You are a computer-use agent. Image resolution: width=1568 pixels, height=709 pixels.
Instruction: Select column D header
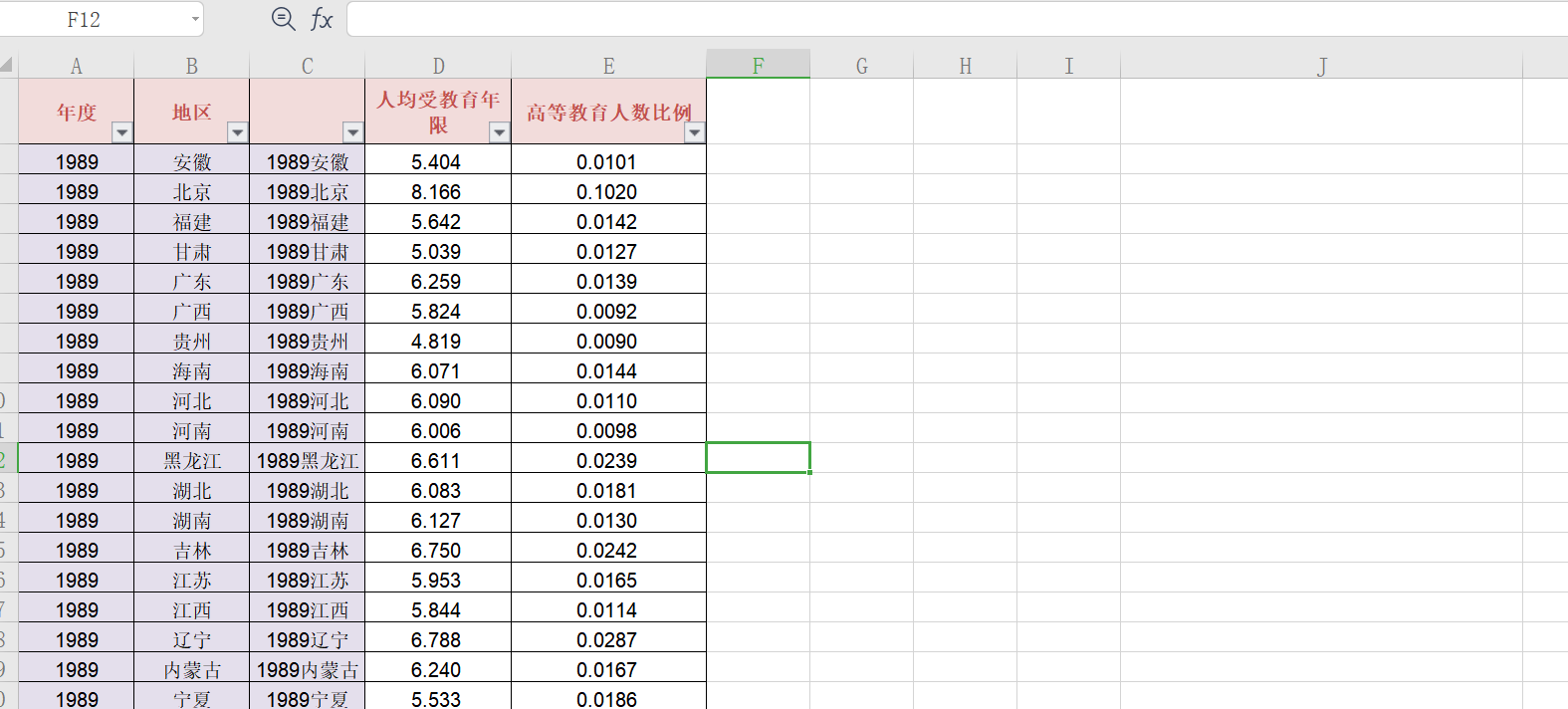click(438, 66)
